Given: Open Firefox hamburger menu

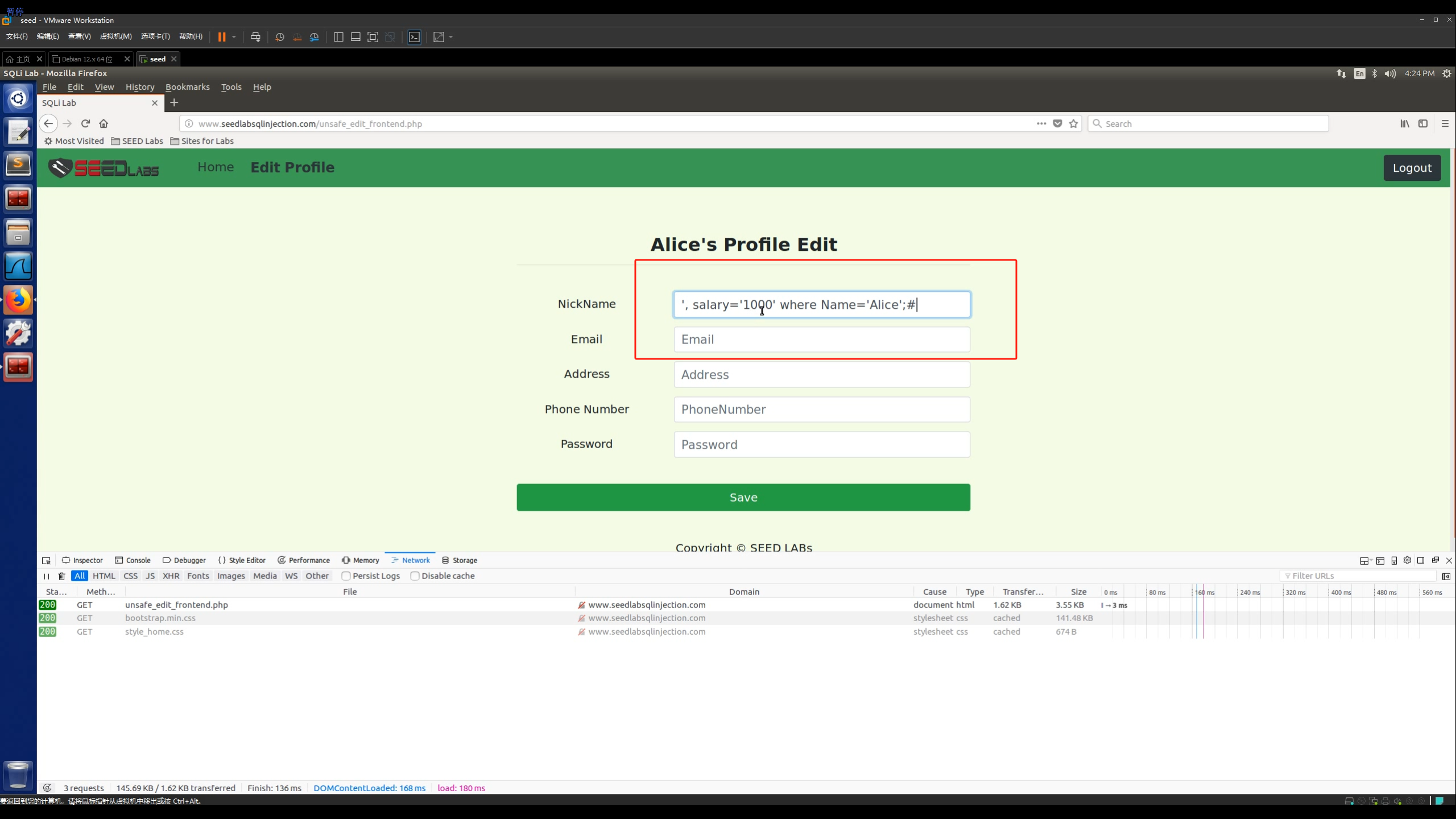Looking at the screenshot, I should coord(1445,123).
